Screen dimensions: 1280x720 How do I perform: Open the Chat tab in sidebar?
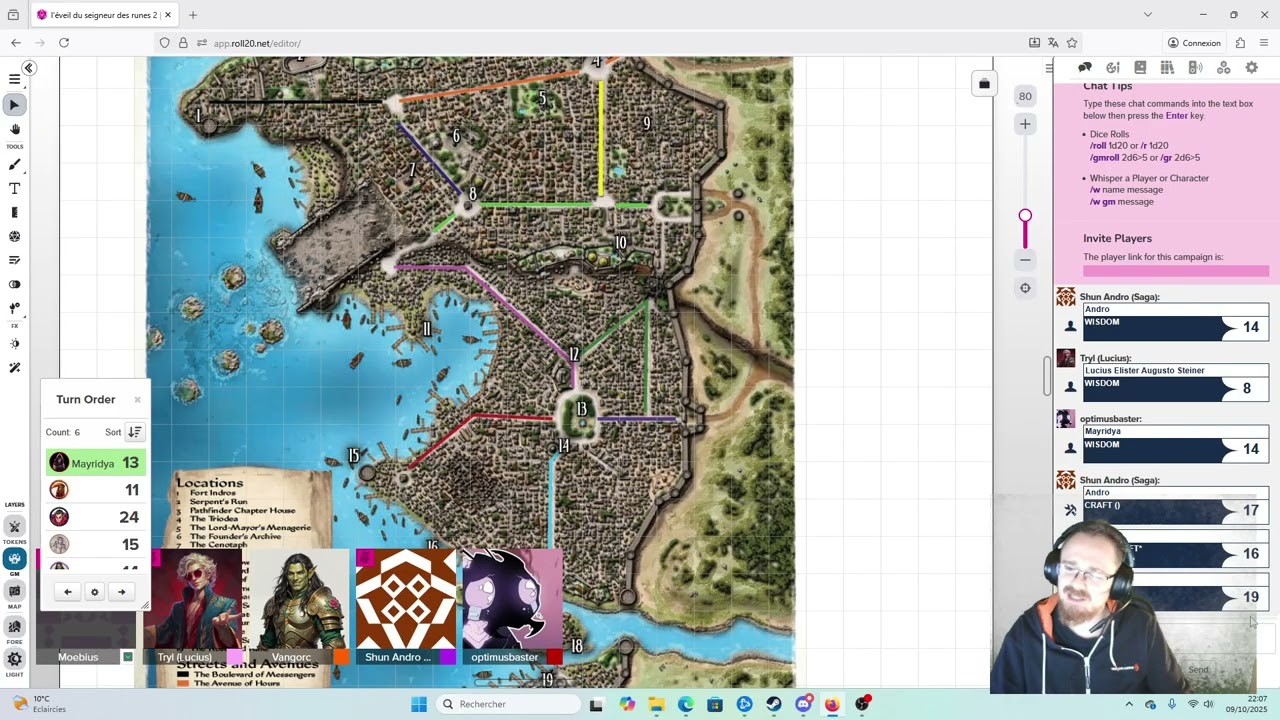point(1085,67)
